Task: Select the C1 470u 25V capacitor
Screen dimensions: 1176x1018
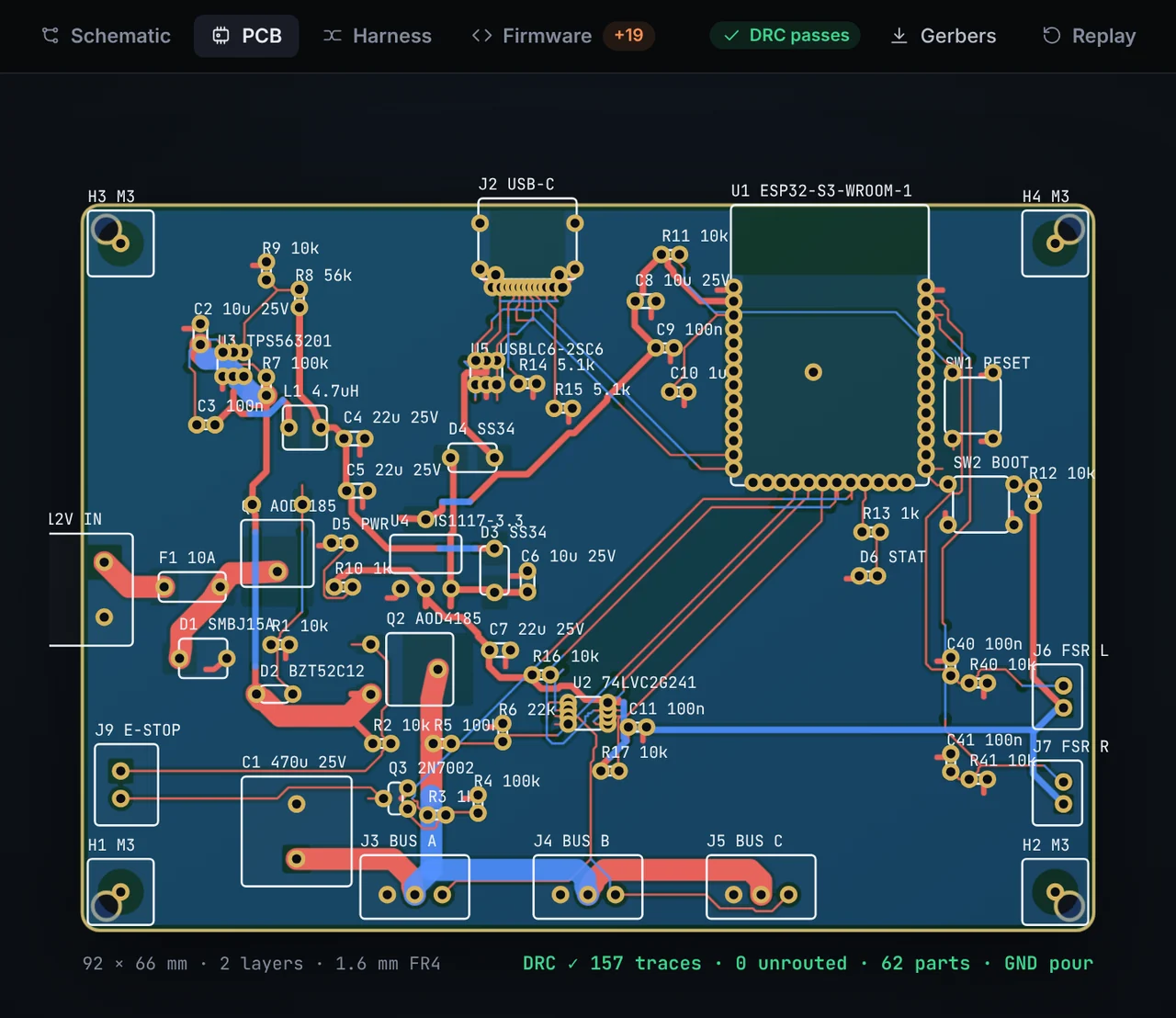Action: (x=297, y=831)
